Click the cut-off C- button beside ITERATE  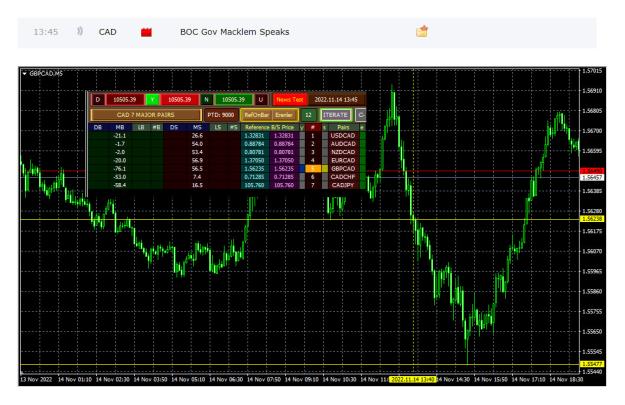(x=361, y=115)
